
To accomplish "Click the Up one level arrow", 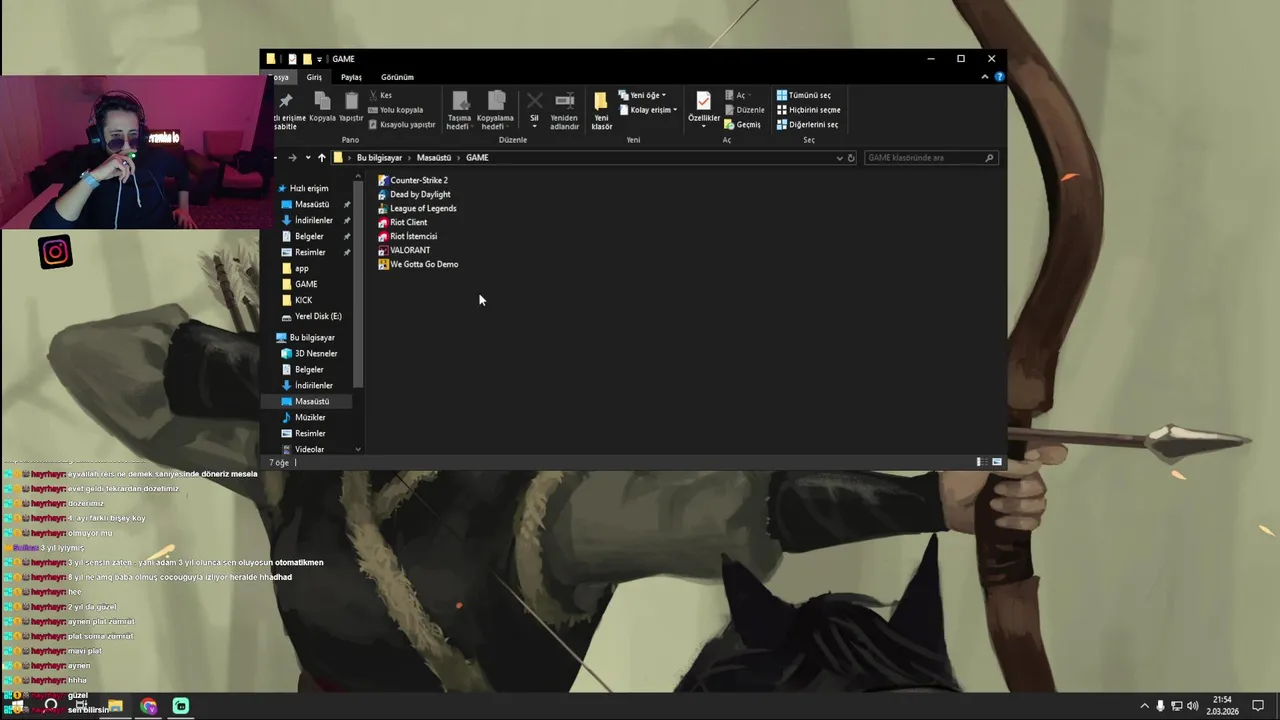I will point(321,158).
